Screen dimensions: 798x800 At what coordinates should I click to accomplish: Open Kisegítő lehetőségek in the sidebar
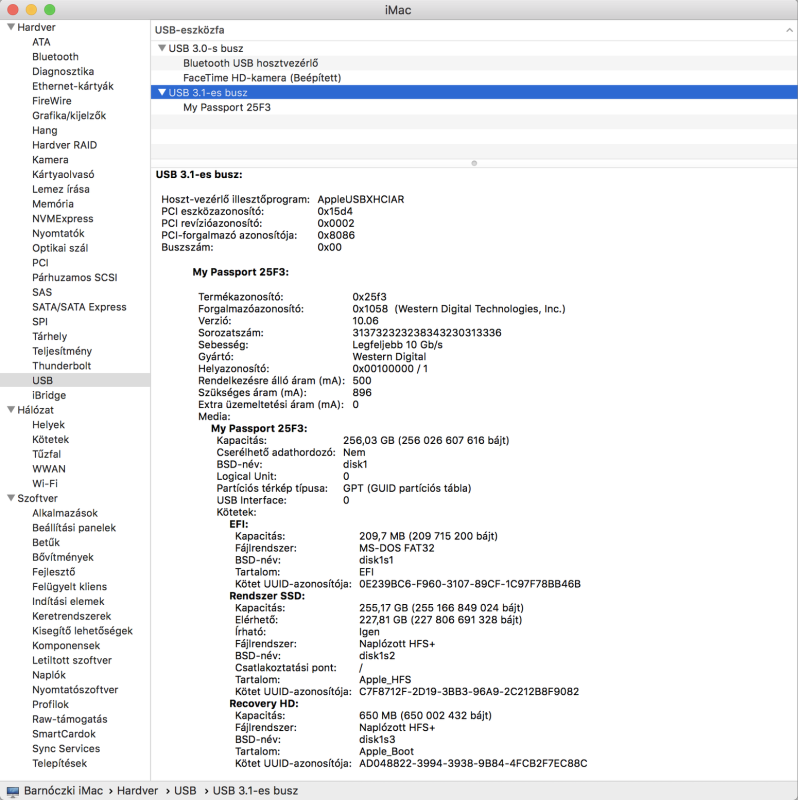point(82,631)
